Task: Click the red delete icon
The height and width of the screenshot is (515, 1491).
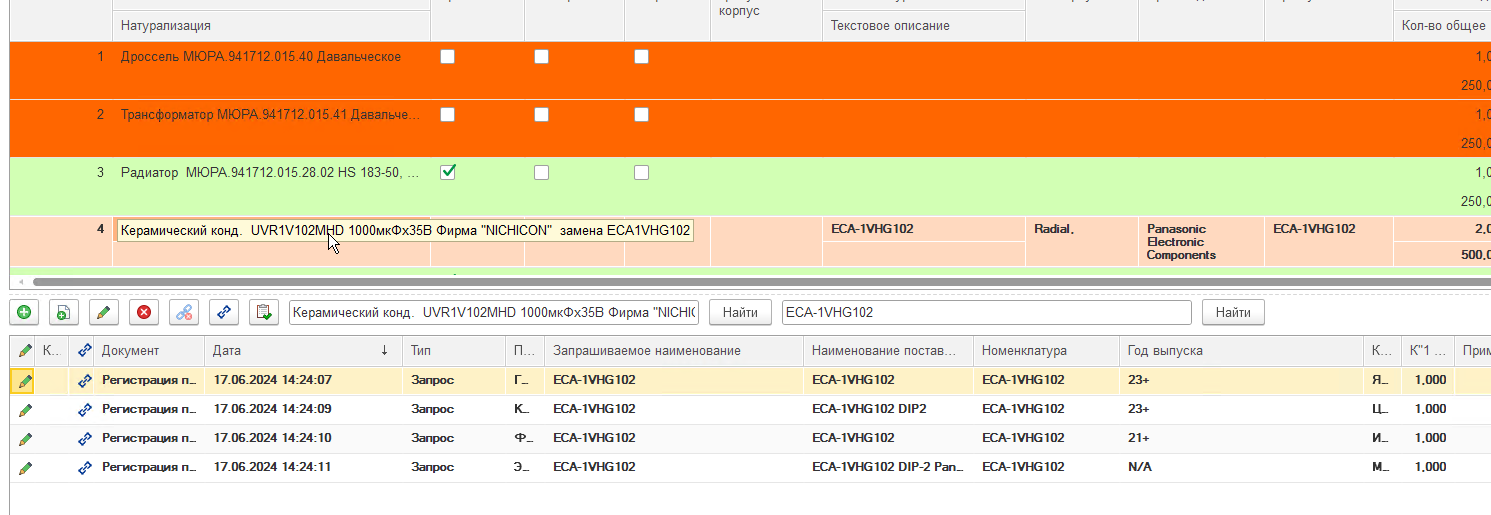Action: point(143,313)
